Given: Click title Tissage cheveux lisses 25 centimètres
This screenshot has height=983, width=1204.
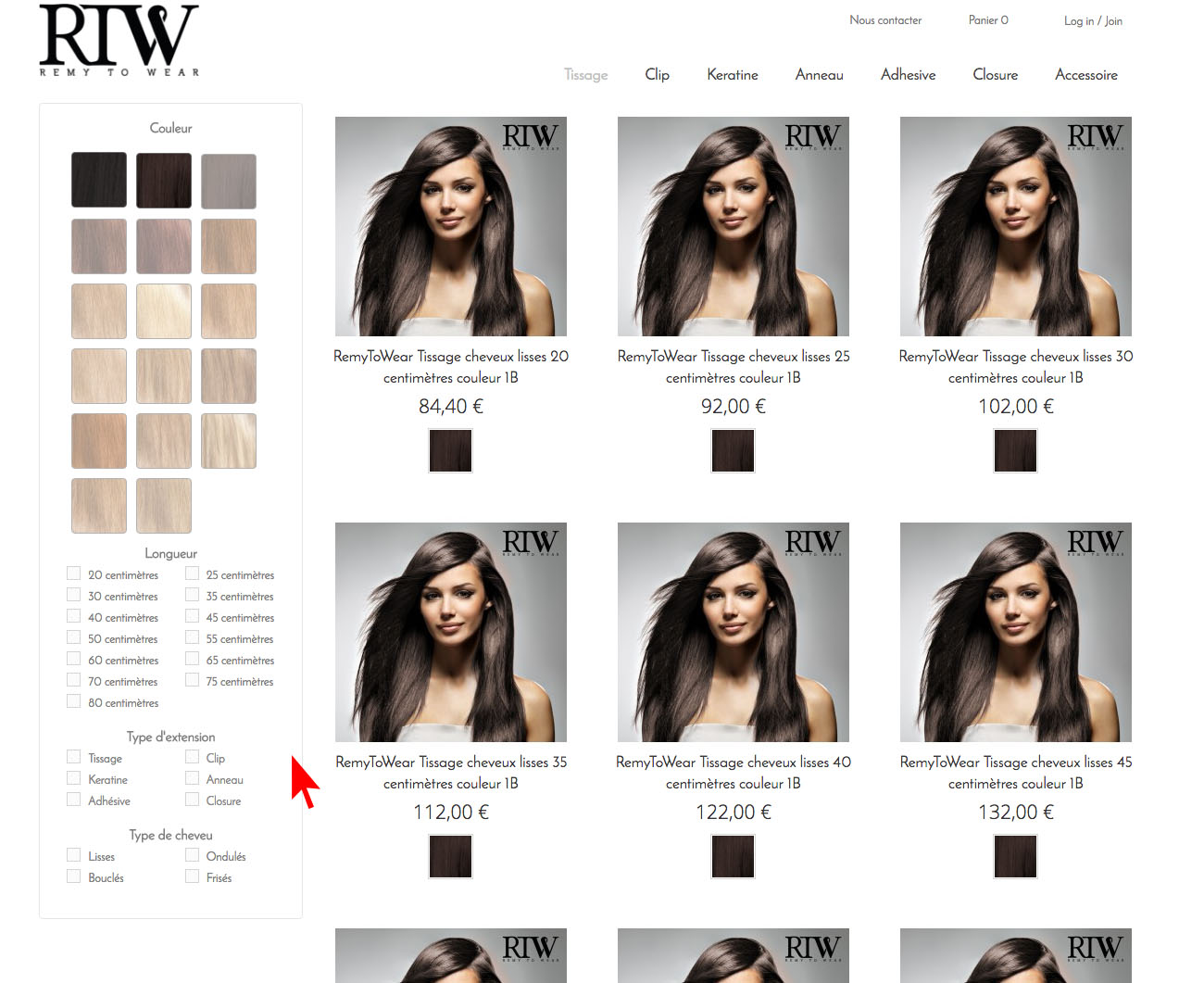Looking at the screenshot, I should (734, 367).
